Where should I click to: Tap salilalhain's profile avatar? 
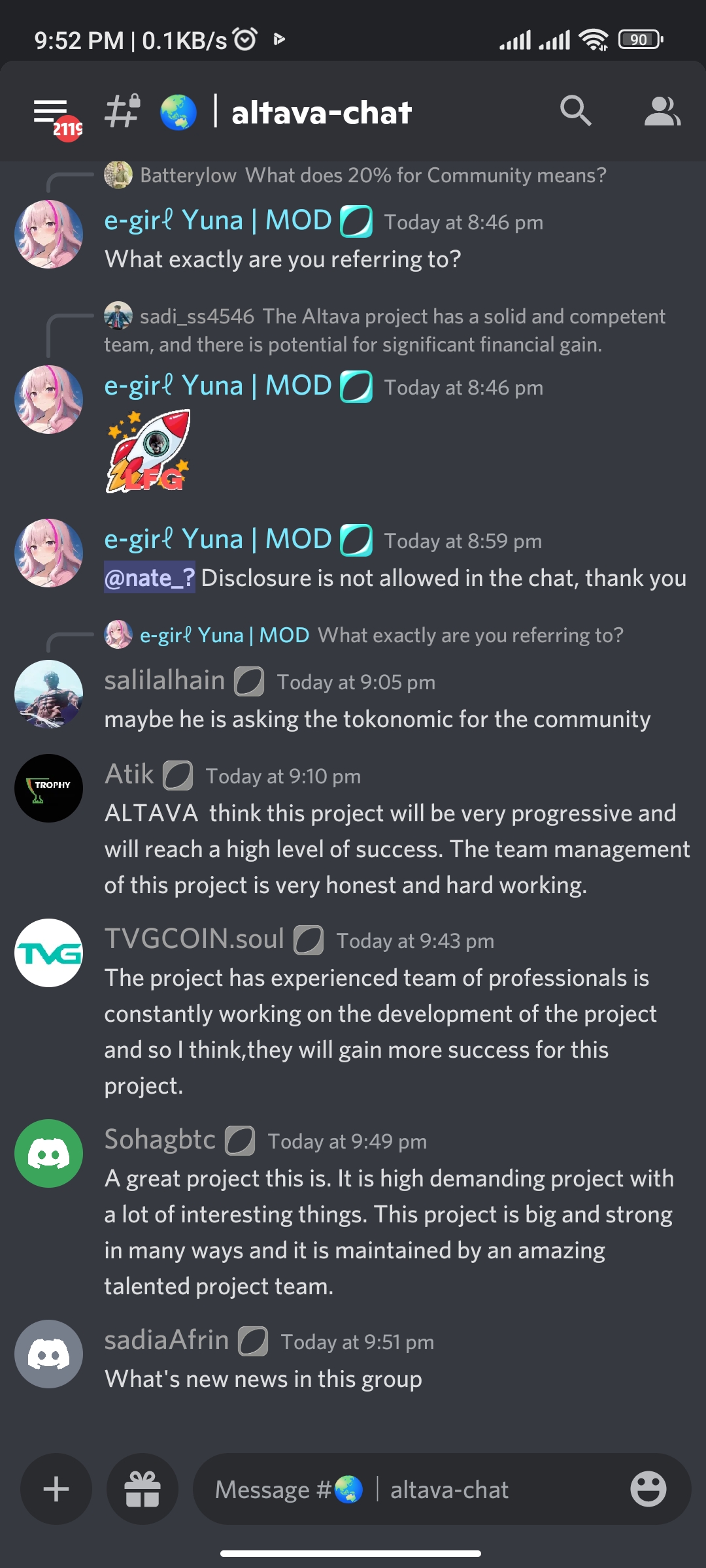(49, 694)
